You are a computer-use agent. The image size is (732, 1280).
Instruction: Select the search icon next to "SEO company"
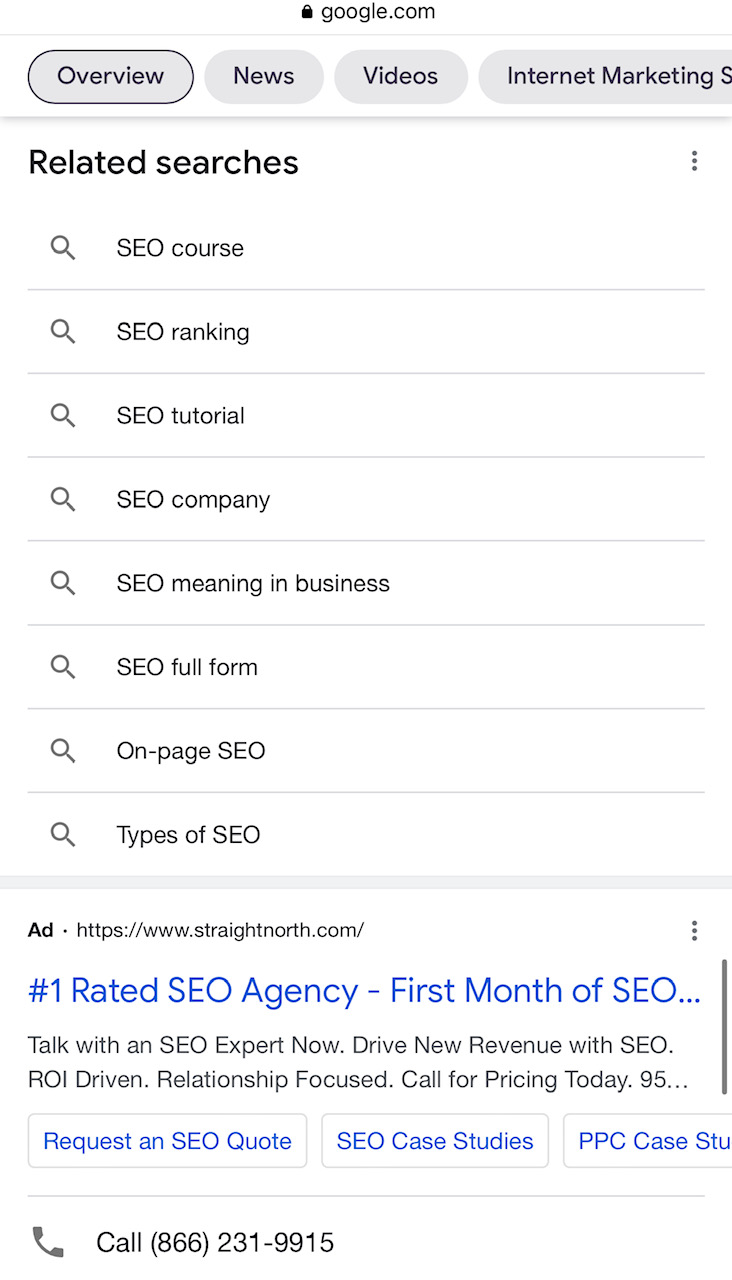coord(62,499)
